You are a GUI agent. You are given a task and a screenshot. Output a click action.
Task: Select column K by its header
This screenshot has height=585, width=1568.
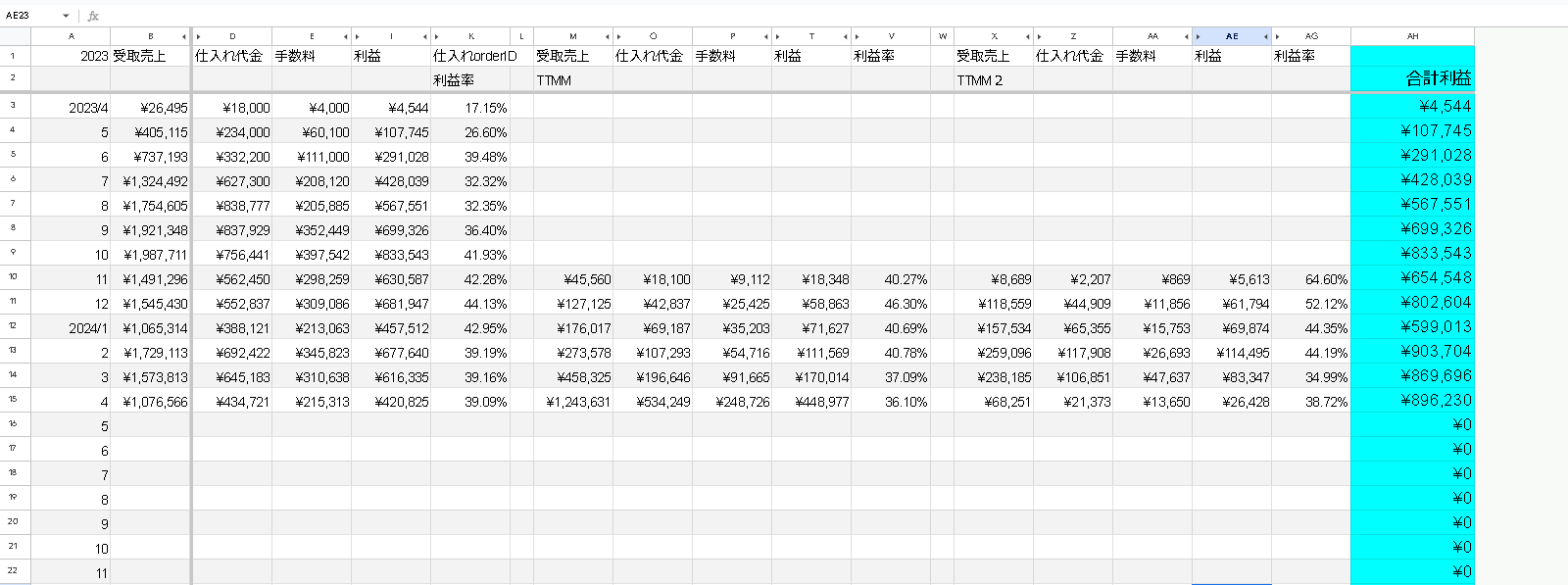pos(472,36)
